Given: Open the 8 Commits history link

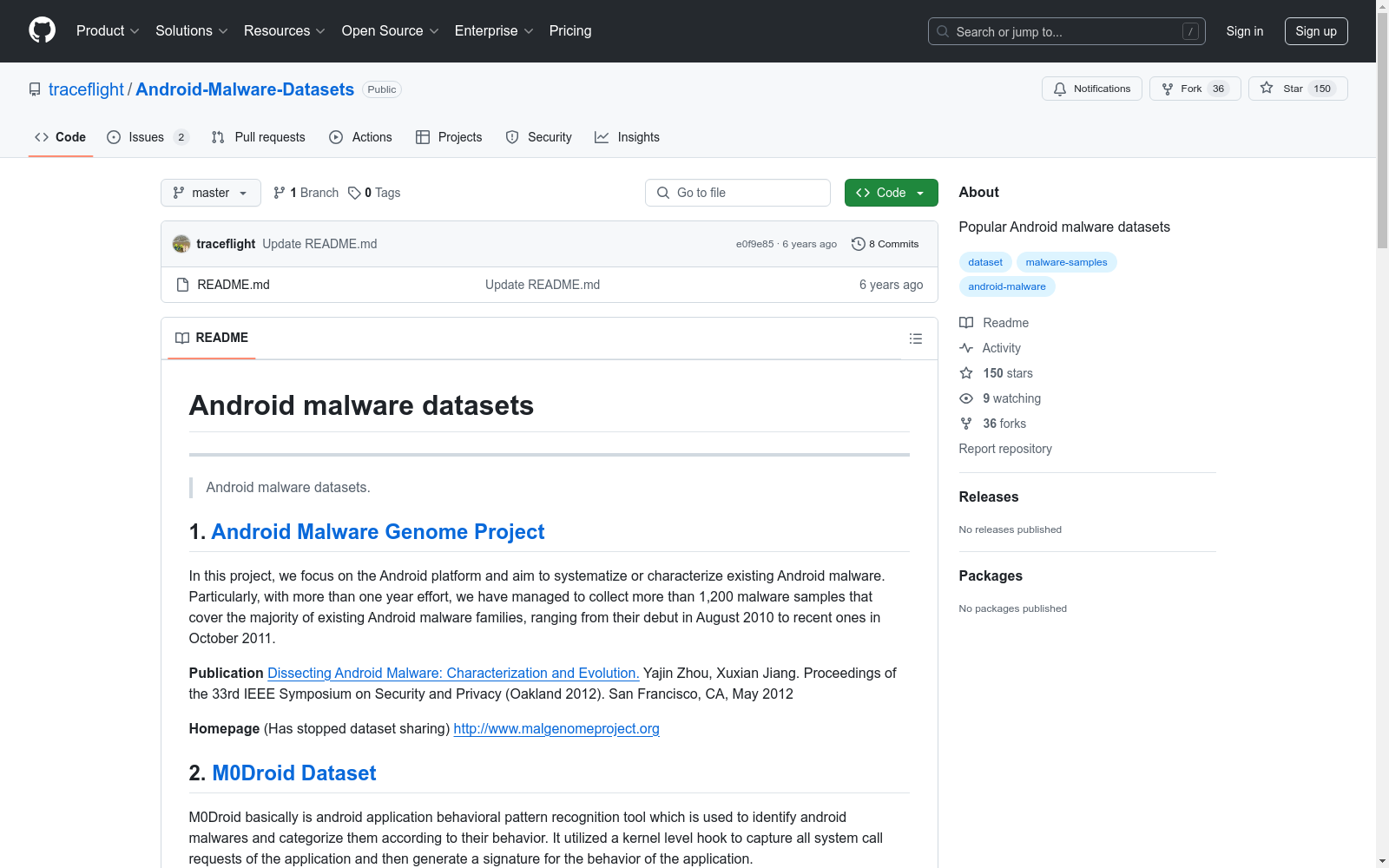Looking at the screenshot, I should [885, 244].
